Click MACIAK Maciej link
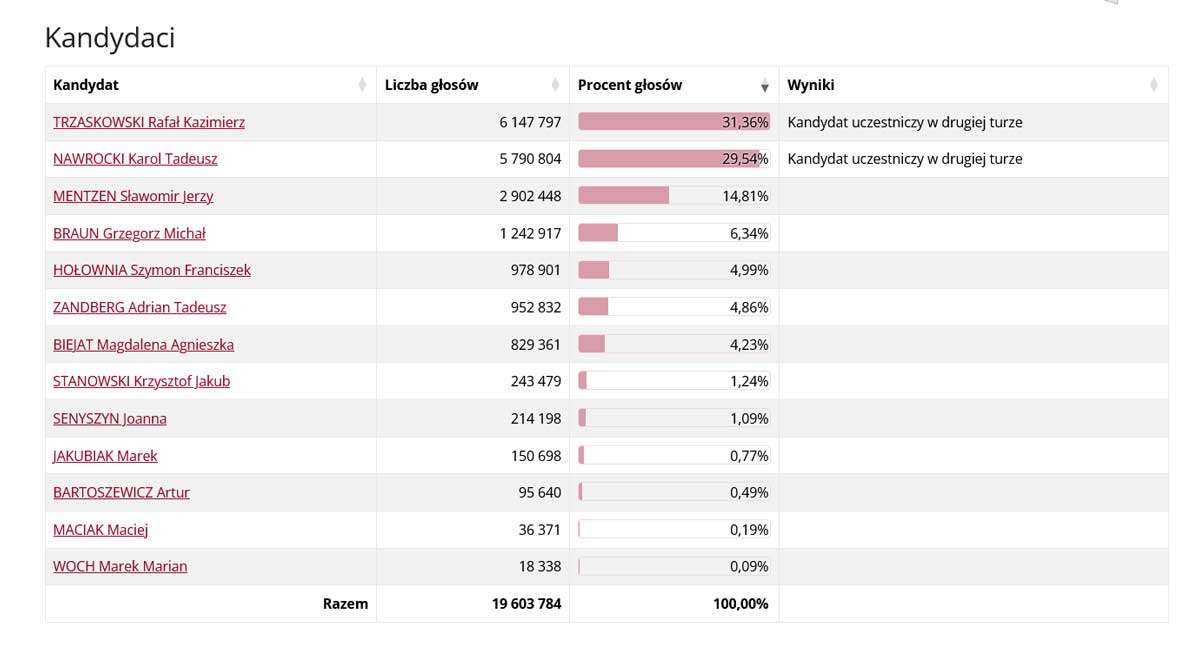1200x657 pixels. (100, 529)
